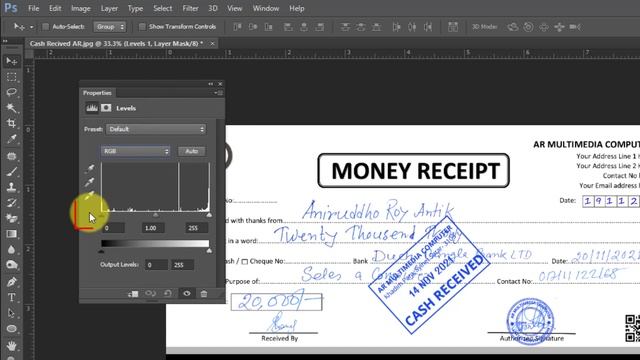Select the Gradient tool
This screenshot has height=360, width=640.
11,234
